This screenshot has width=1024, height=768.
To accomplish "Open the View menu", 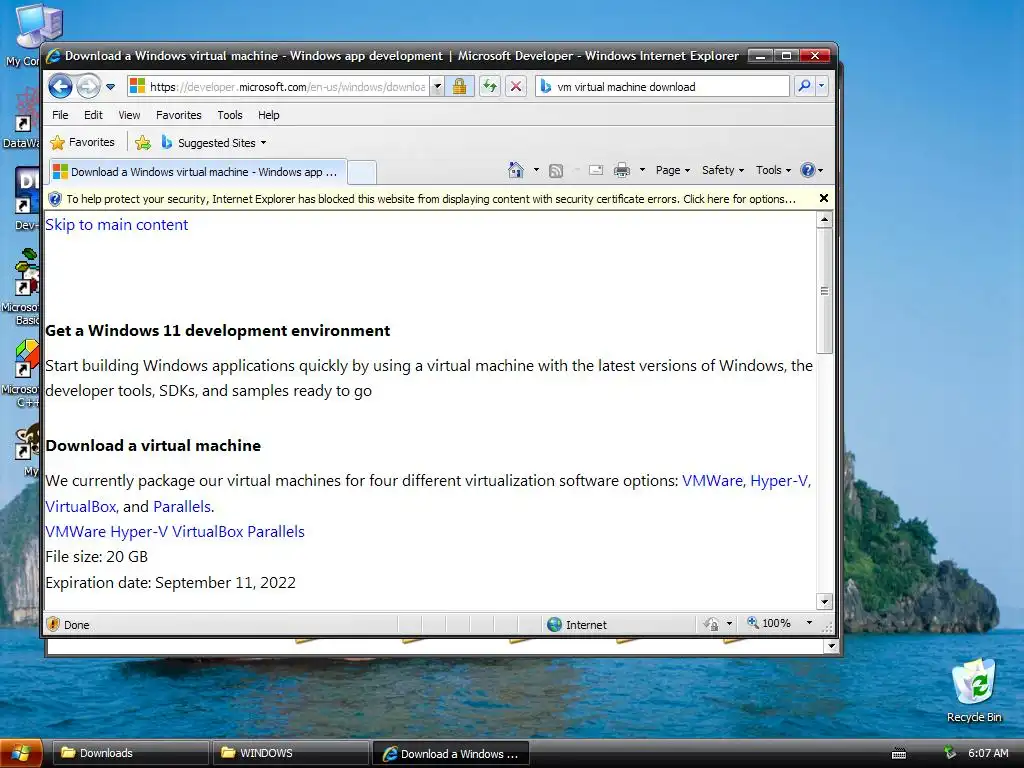I will [x=129, y=115].
